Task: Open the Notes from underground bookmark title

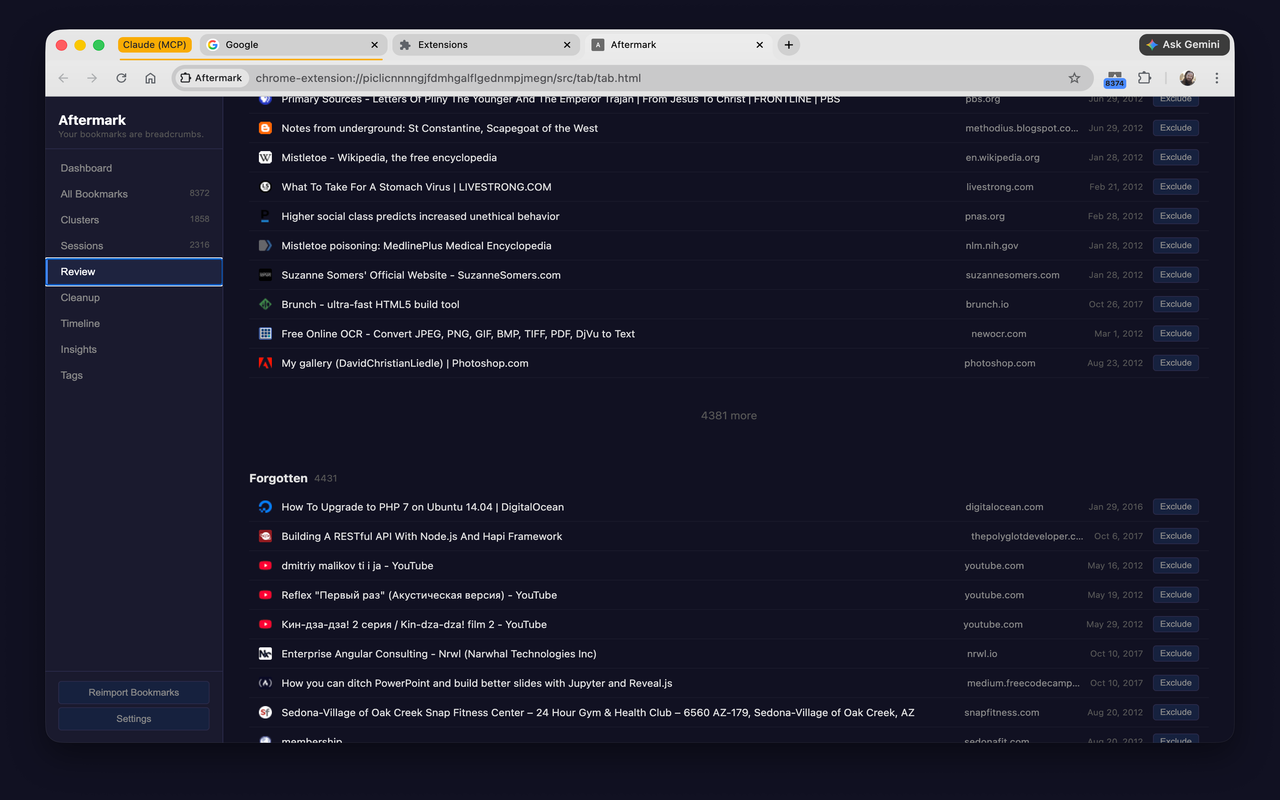Action: pyautogui.click(x=440, y=128)
